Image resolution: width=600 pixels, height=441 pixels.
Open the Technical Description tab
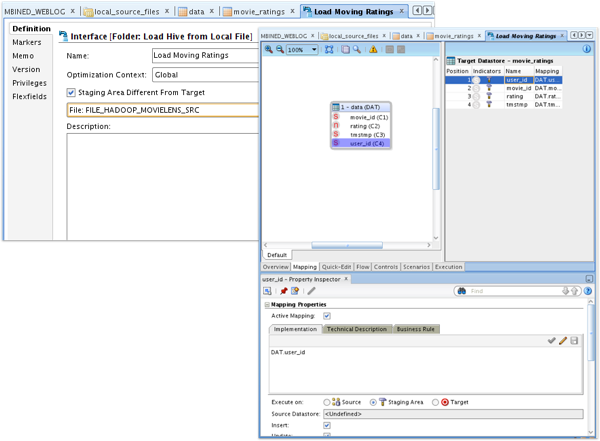(356, 329)
